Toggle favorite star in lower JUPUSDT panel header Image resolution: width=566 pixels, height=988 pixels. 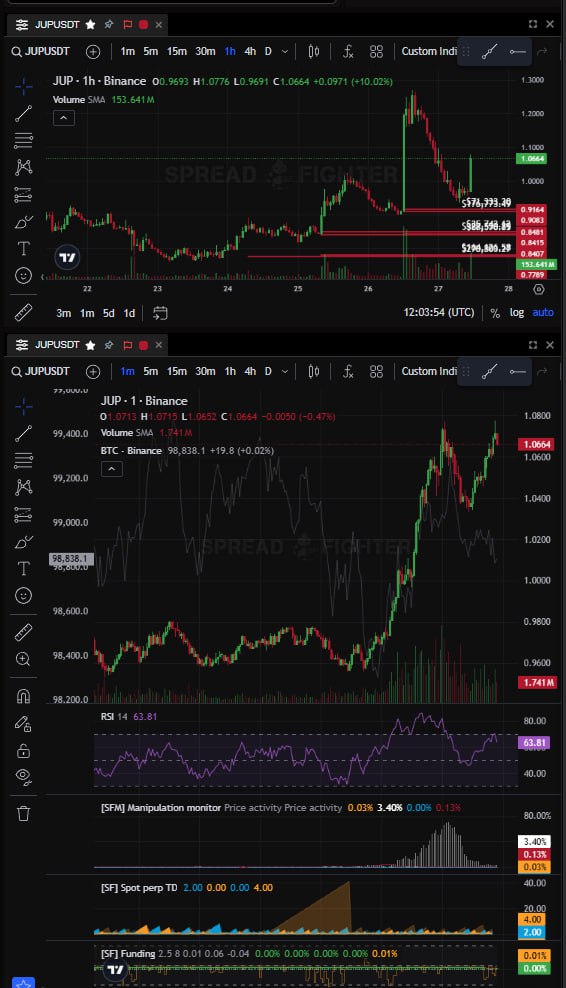click(x=90, y=345)
